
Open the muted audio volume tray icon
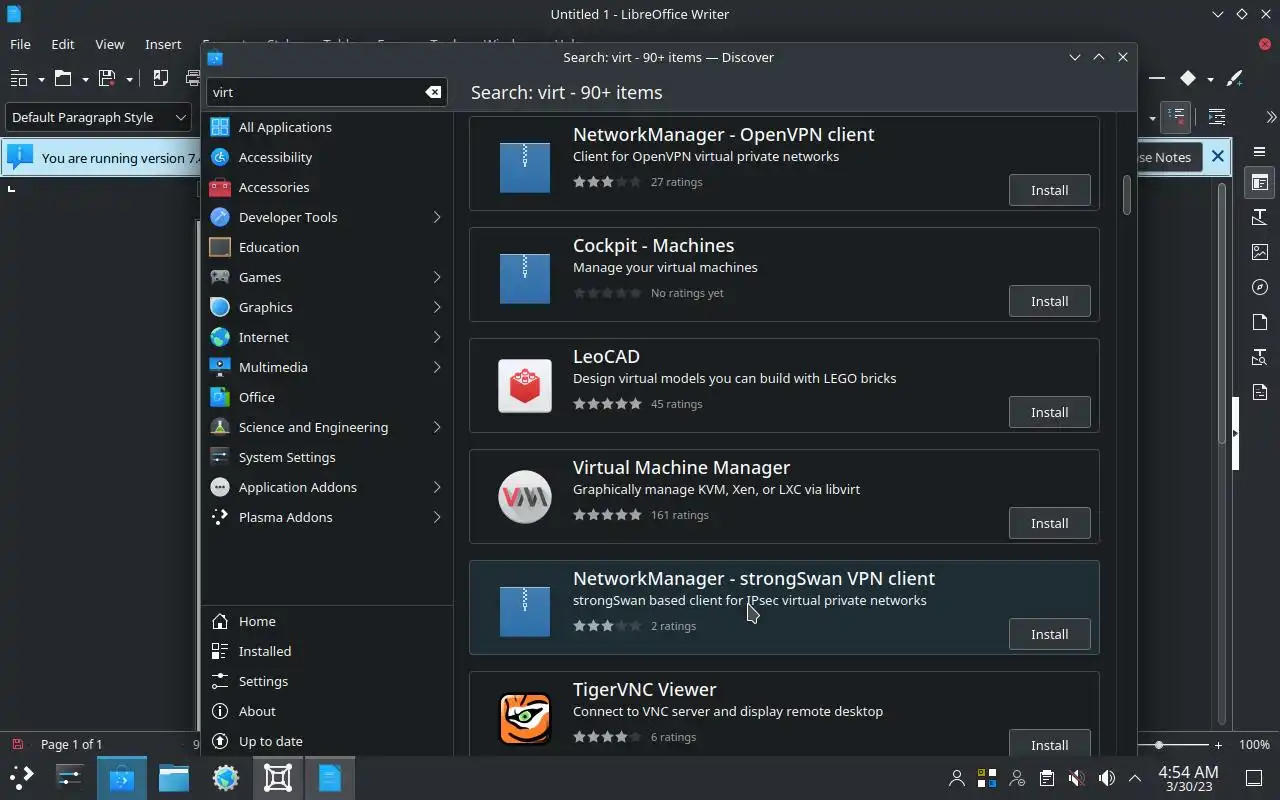(1076, 778)
